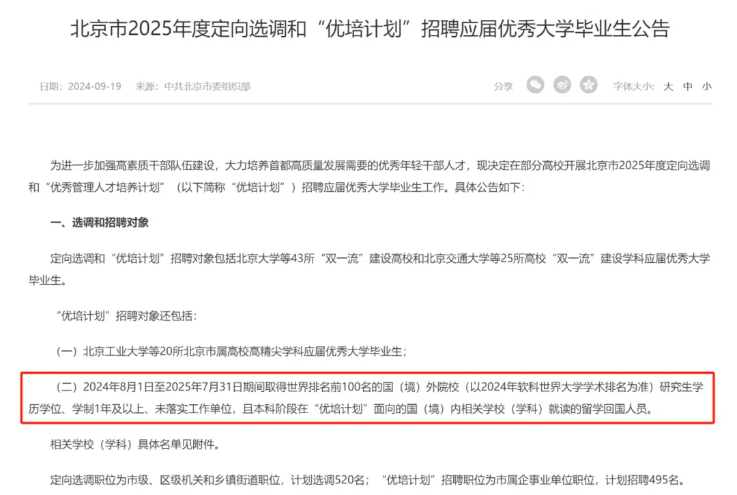
Task: Click the 毕业生。 line ending that paragraph
Action: click(48, 280)
